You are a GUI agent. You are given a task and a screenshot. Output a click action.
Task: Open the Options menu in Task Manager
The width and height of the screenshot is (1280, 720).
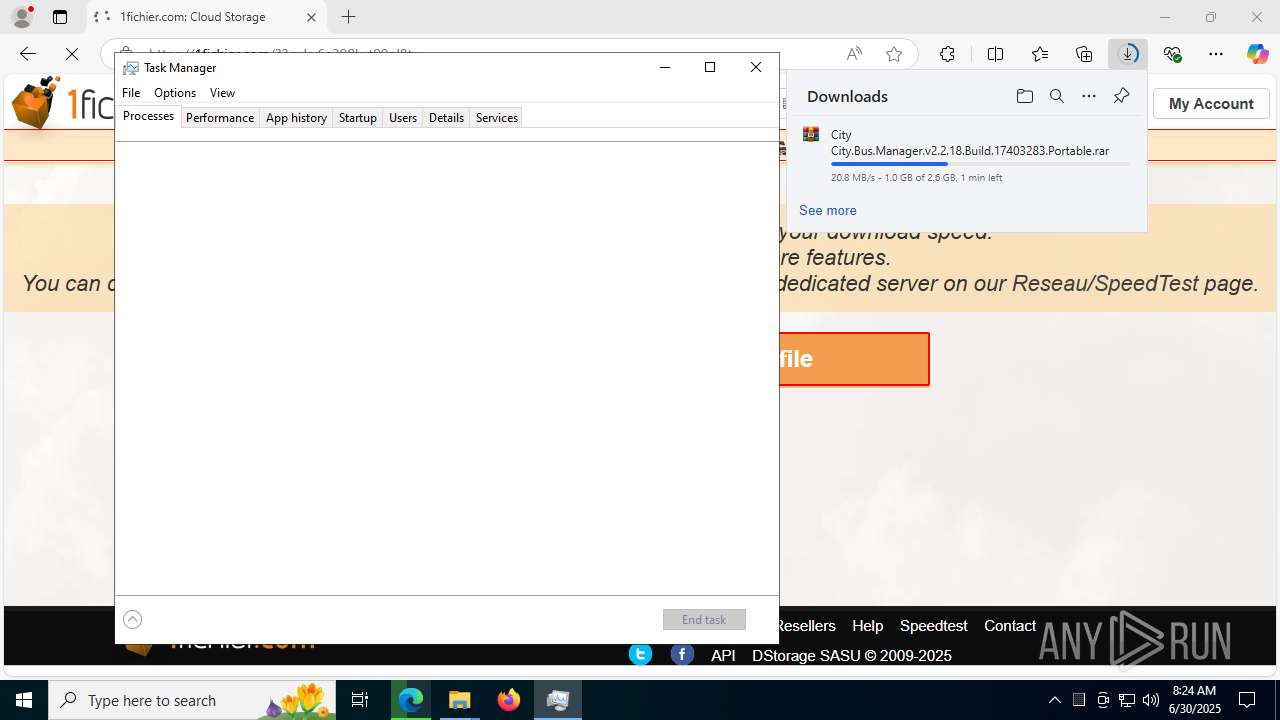(175, 92)
